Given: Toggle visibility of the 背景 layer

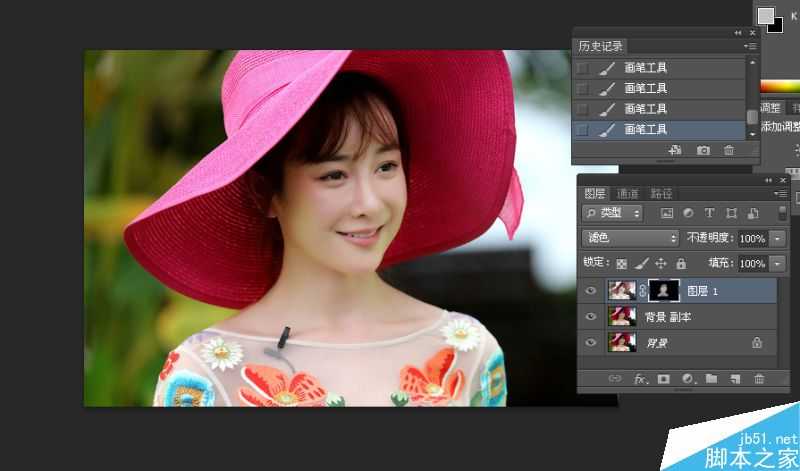Looking at the screenshot, I should [591, 342].
